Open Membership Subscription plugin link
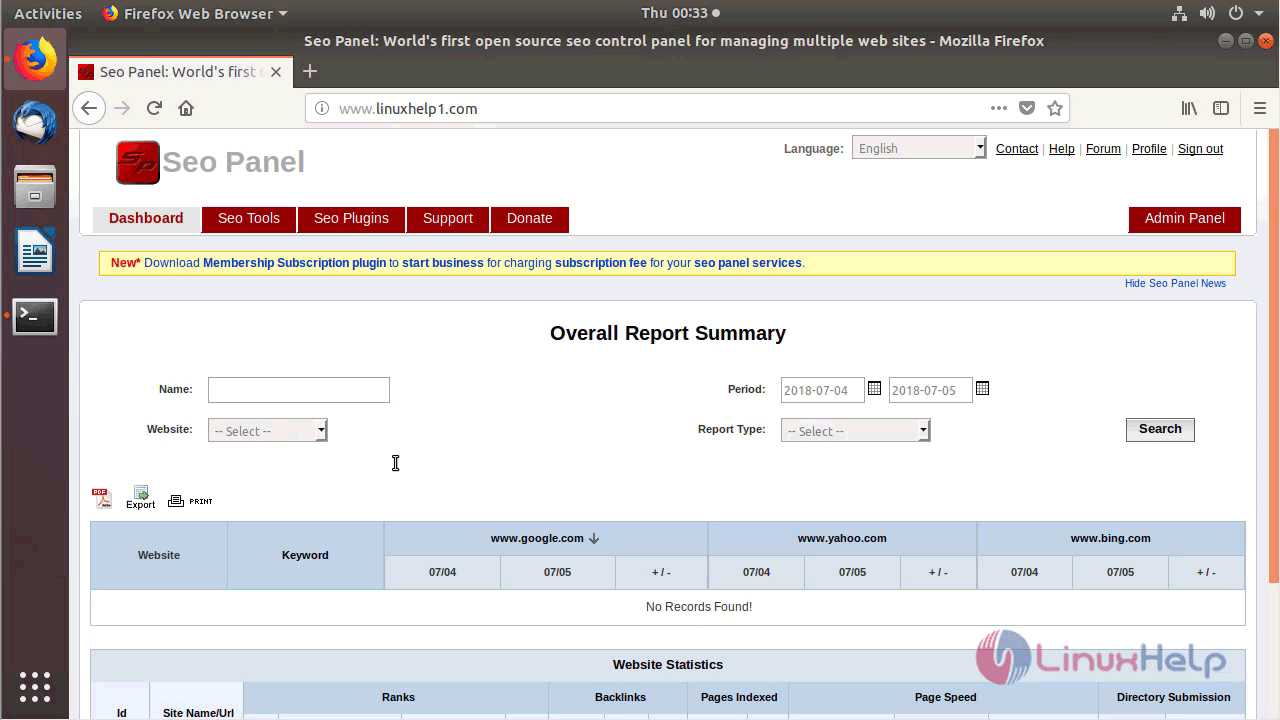Image resolution: width=1280 pixels, height=720 pixels. 294,263
